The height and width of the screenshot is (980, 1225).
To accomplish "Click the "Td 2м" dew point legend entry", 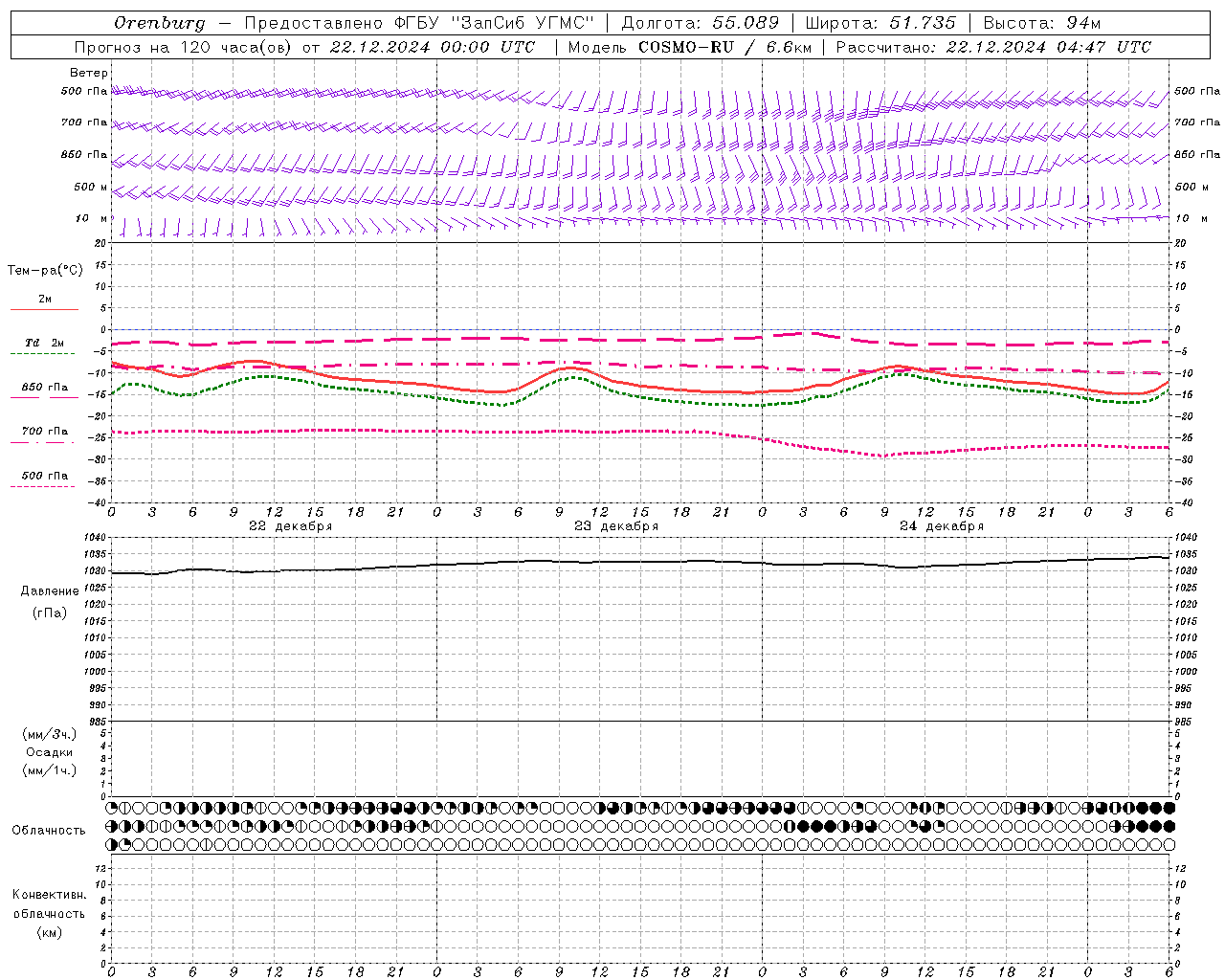I will pos(45,344).
